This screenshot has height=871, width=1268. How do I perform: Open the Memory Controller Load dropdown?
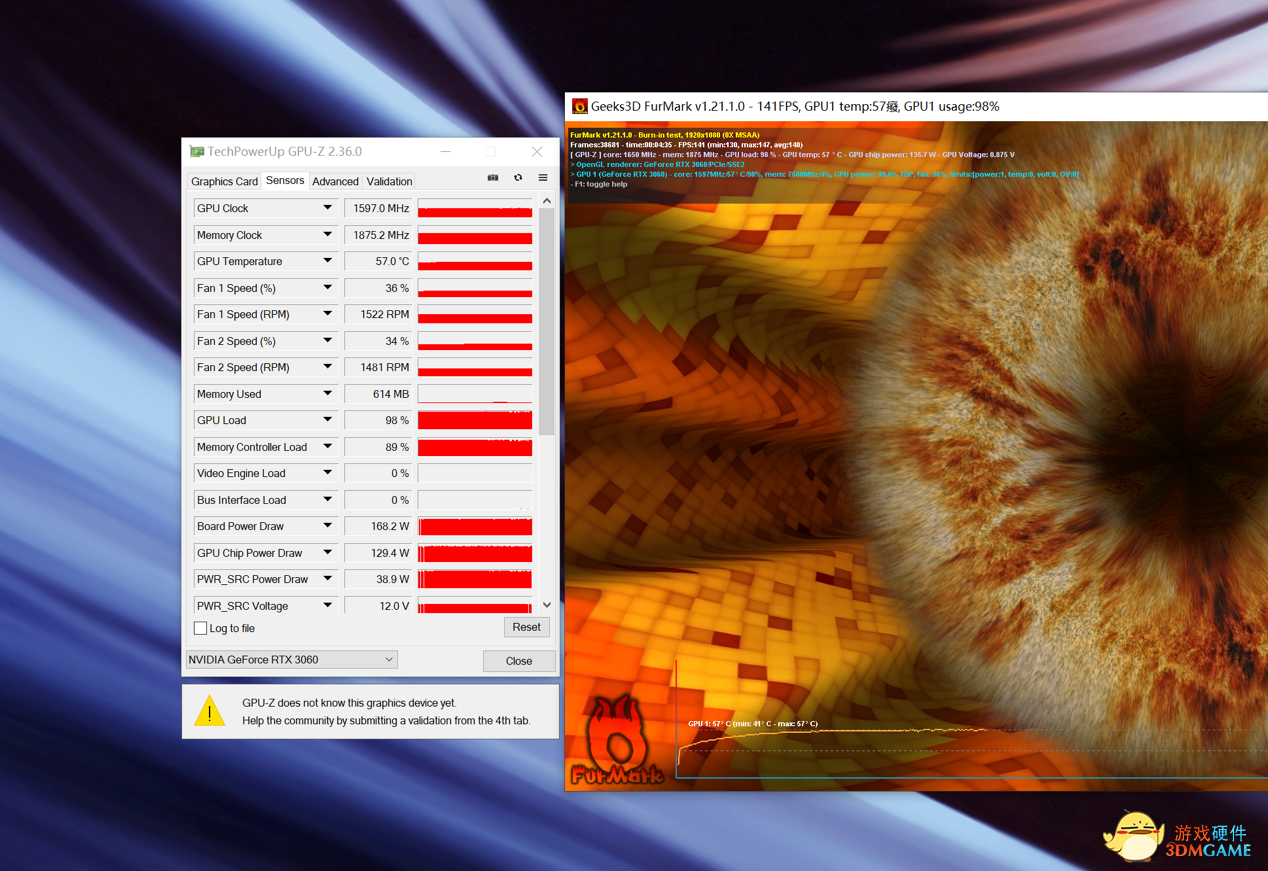pyautogui.click(x=327, y=447)
